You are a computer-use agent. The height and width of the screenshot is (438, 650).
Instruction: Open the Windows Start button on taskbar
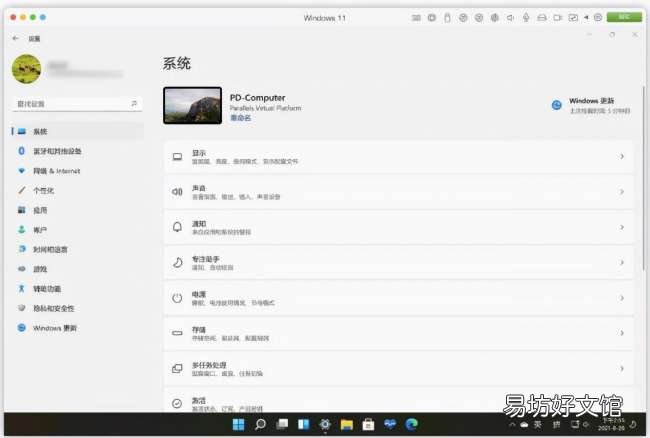click(x=238, y=424)
